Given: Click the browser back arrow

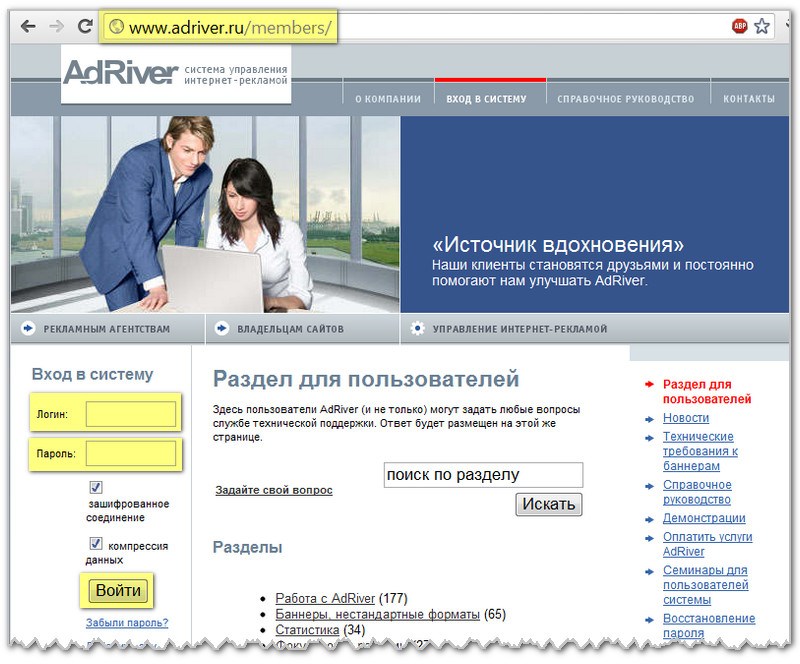Looking at the screenshot, I should click(28, 26).
